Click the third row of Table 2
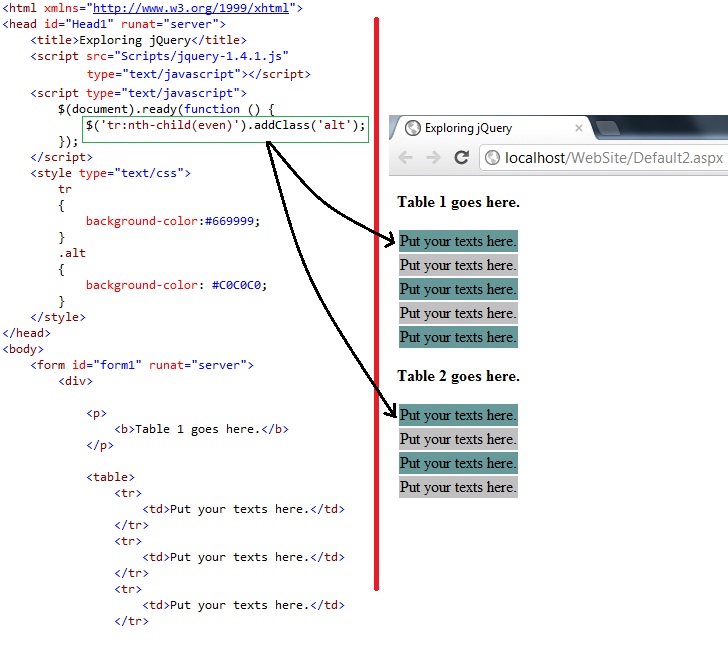Screen dimensions: 728x661 (458, 463)
